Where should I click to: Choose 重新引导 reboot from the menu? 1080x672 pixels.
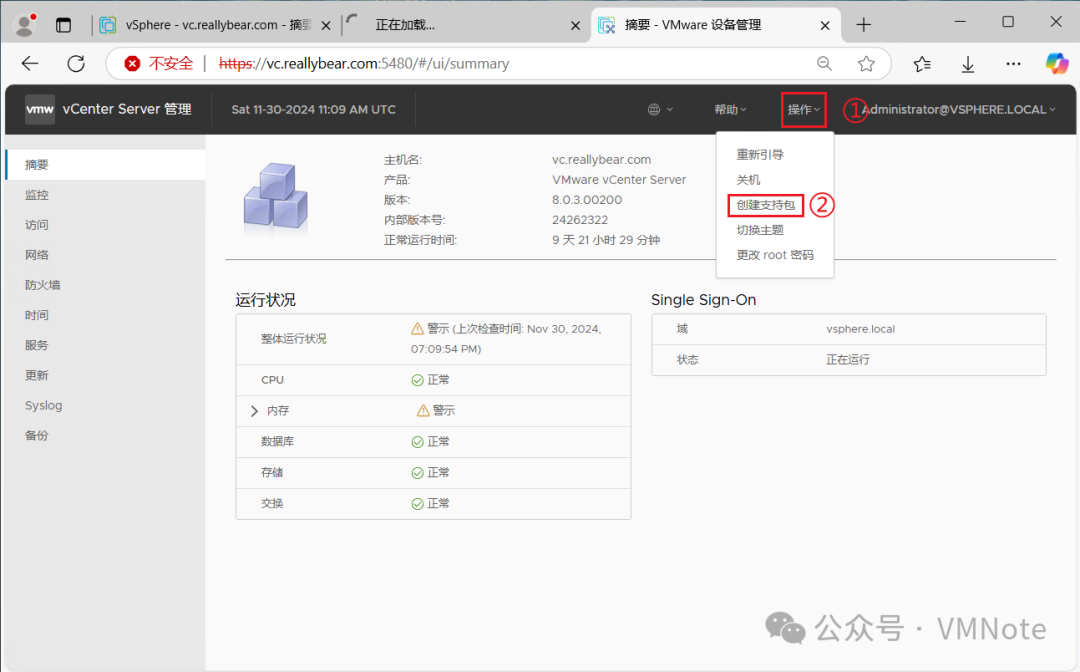point(760,155)
